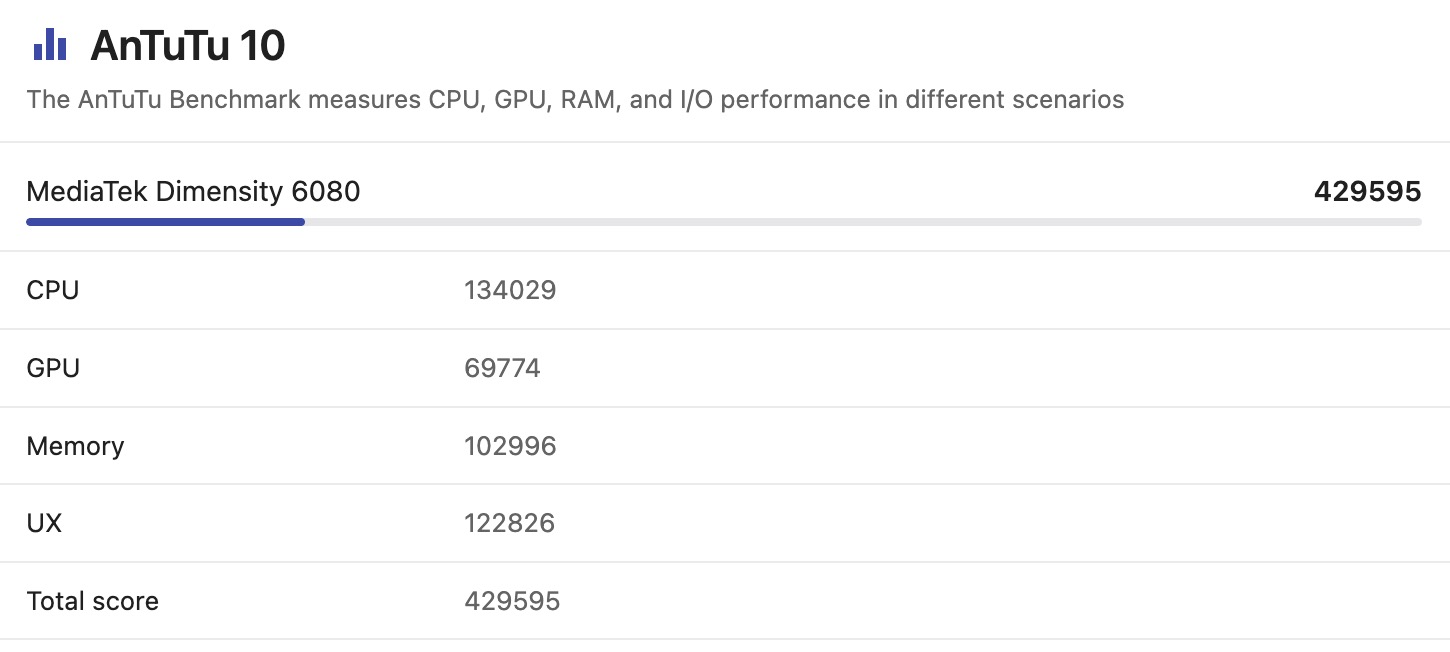Click the bold 429595 score above the bar
Viewport: 1450px width, 652px height.
[1367, 191]
